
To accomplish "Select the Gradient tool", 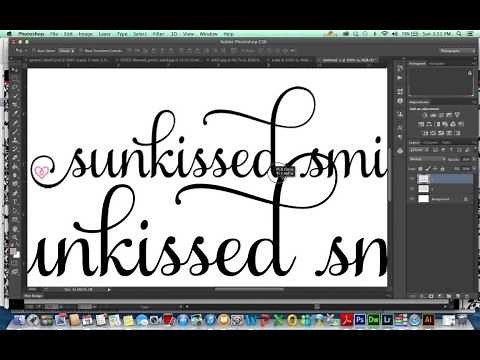I will click(15, 166).
